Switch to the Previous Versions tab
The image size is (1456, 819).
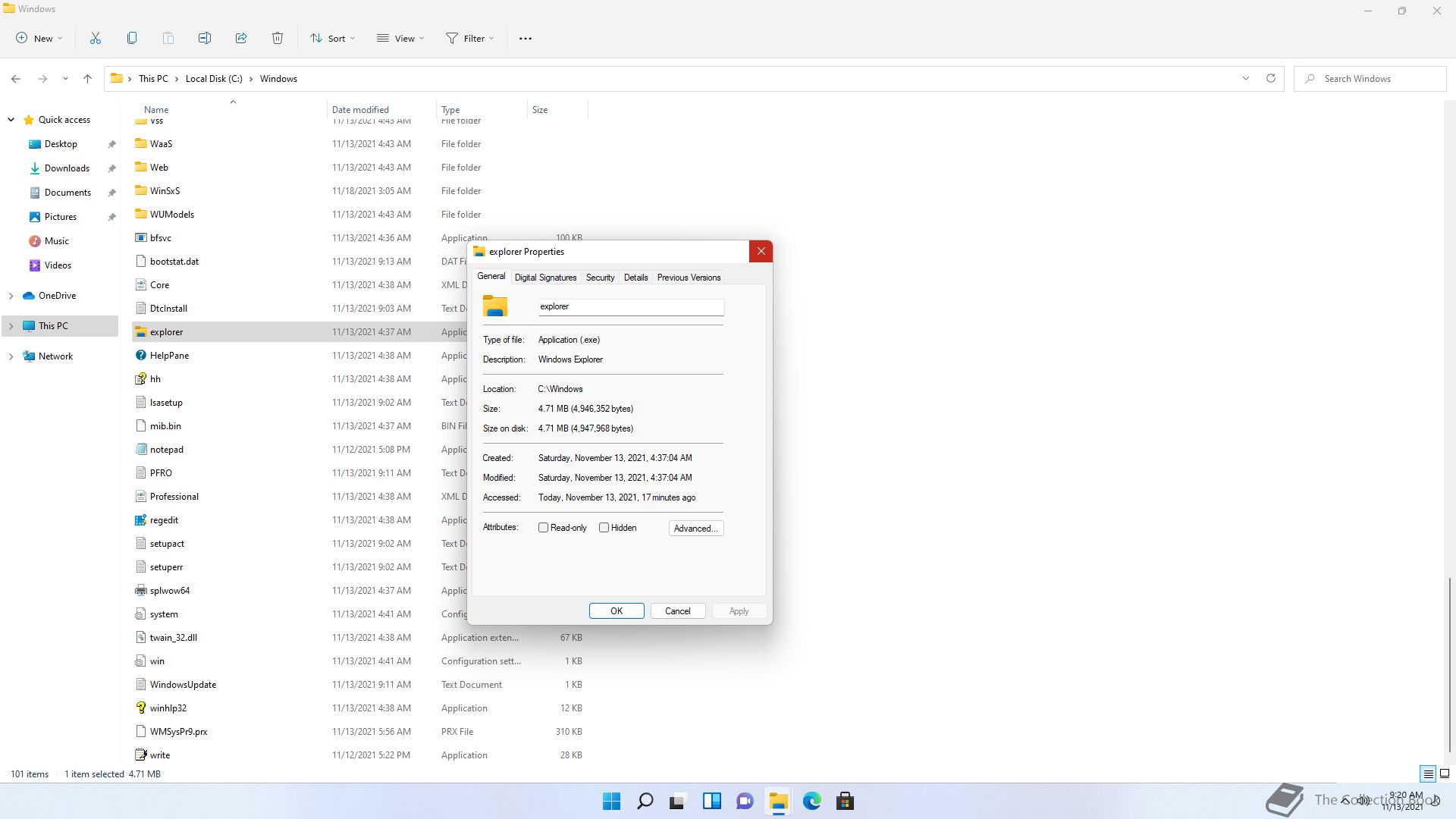click(689, 278)
